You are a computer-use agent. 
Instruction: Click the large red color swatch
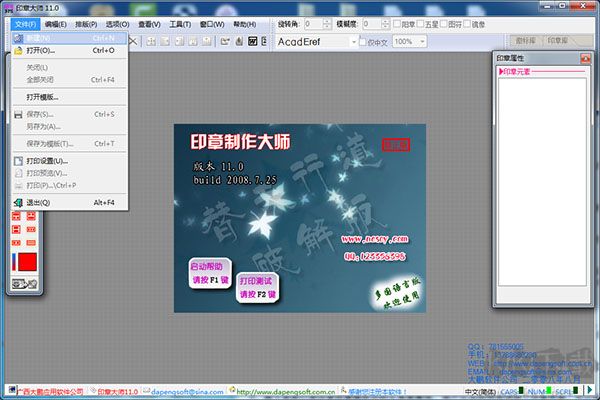(26, 263)
